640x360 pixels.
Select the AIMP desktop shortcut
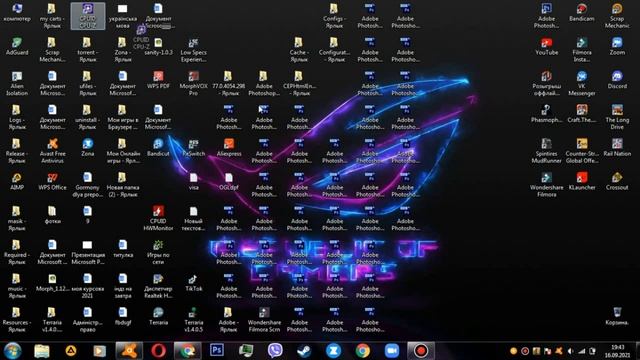(17, 181)
